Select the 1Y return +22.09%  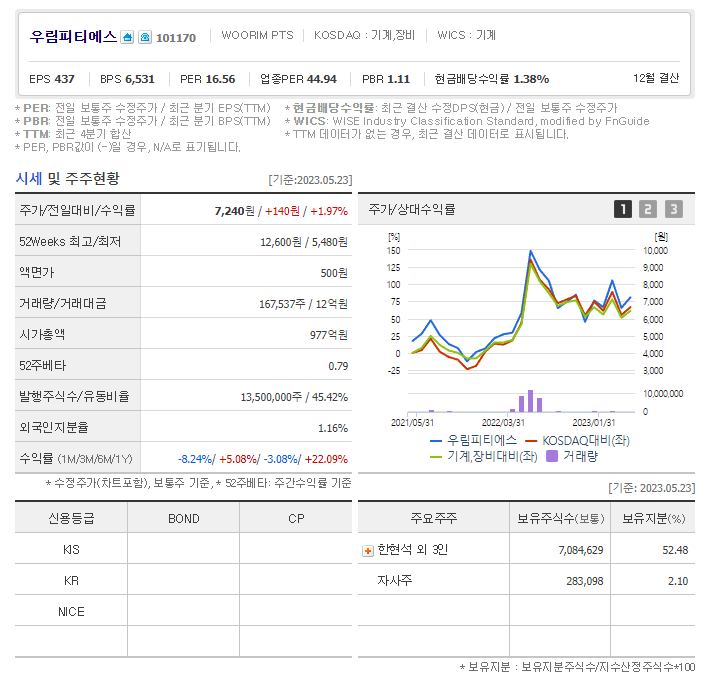tap(326, 459)
